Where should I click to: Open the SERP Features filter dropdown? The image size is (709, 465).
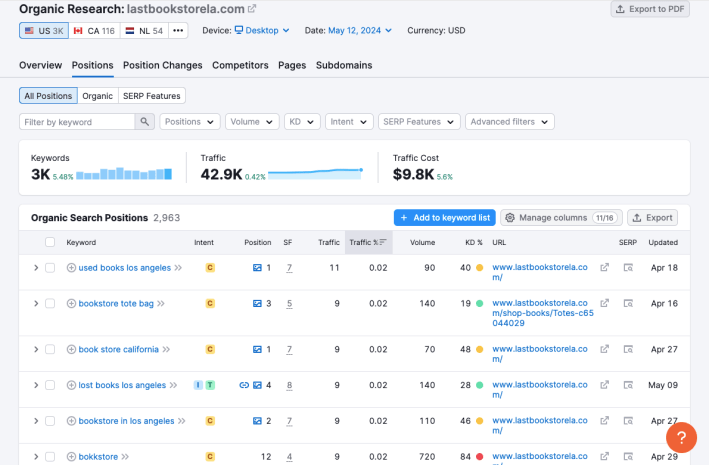pyautogui.click(x=419, y=122)
